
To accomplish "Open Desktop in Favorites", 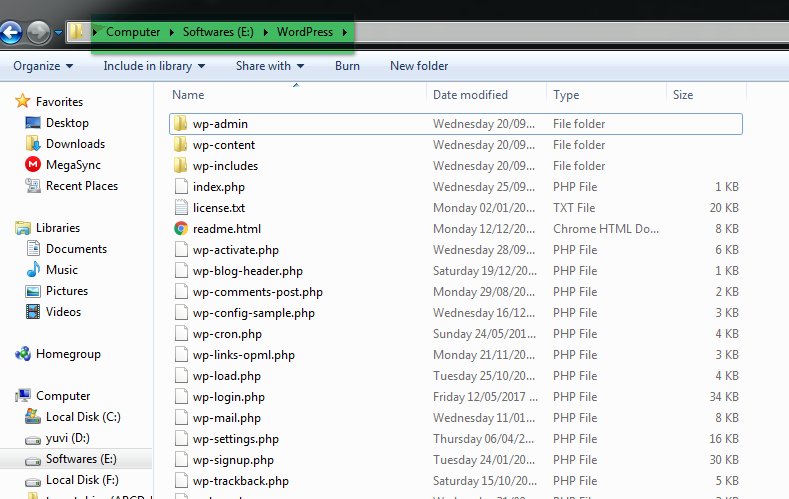I will [67, 123].
